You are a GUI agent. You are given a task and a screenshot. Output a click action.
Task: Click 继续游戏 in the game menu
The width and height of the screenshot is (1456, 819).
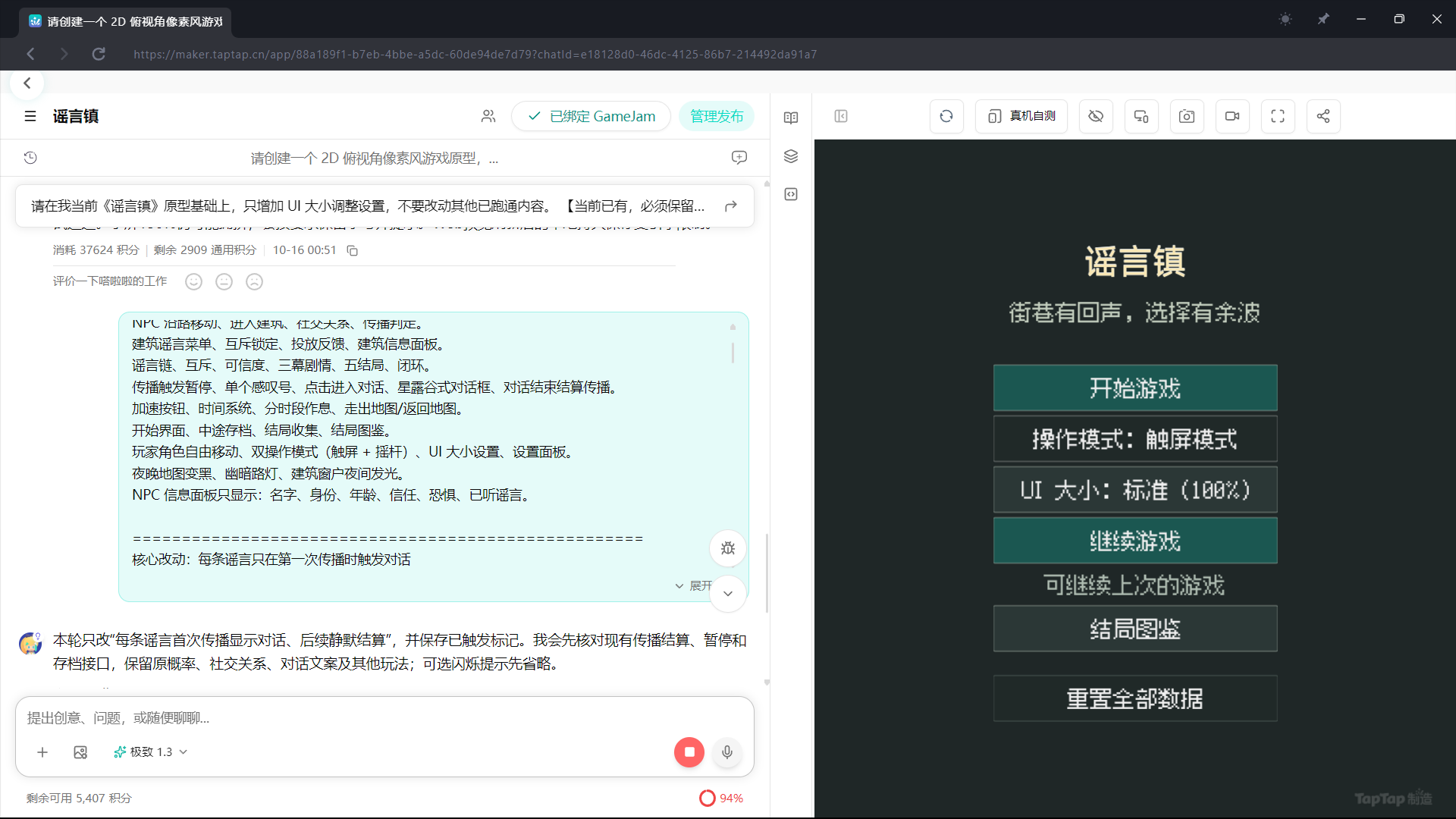click(x=1135, y=541)
